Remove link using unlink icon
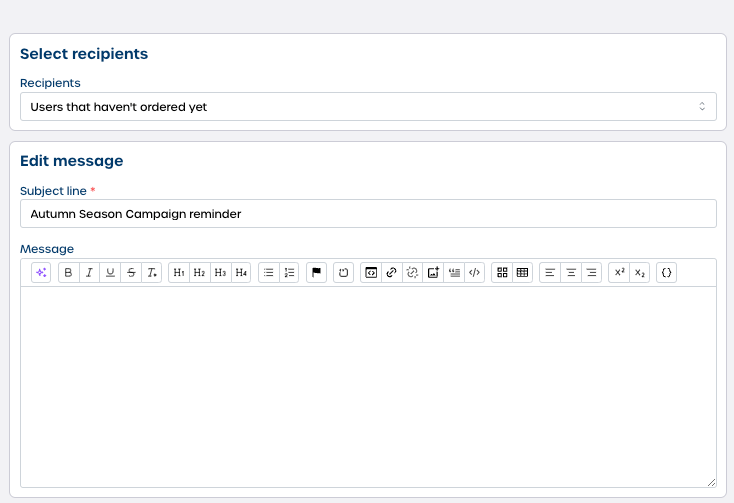 click(412, 272)
